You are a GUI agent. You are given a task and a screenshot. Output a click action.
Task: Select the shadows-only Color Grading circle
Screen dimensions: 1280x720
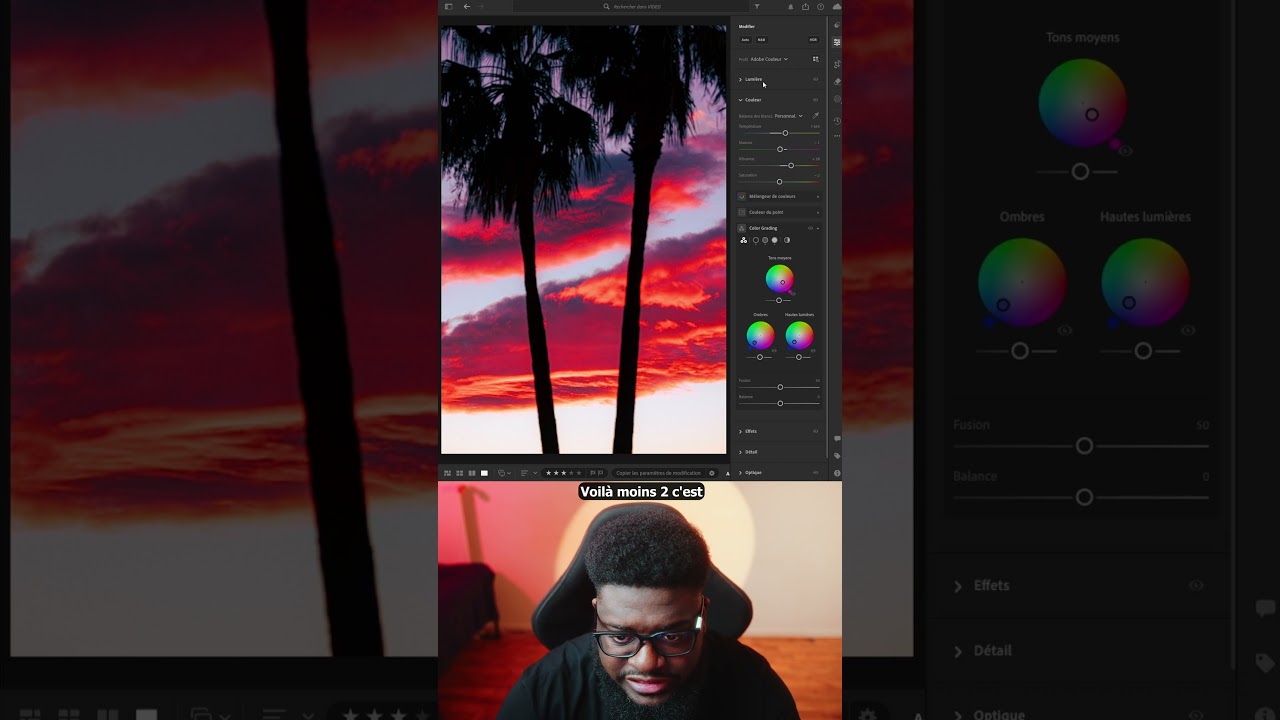pyautogui.click(x=756, y=240)
